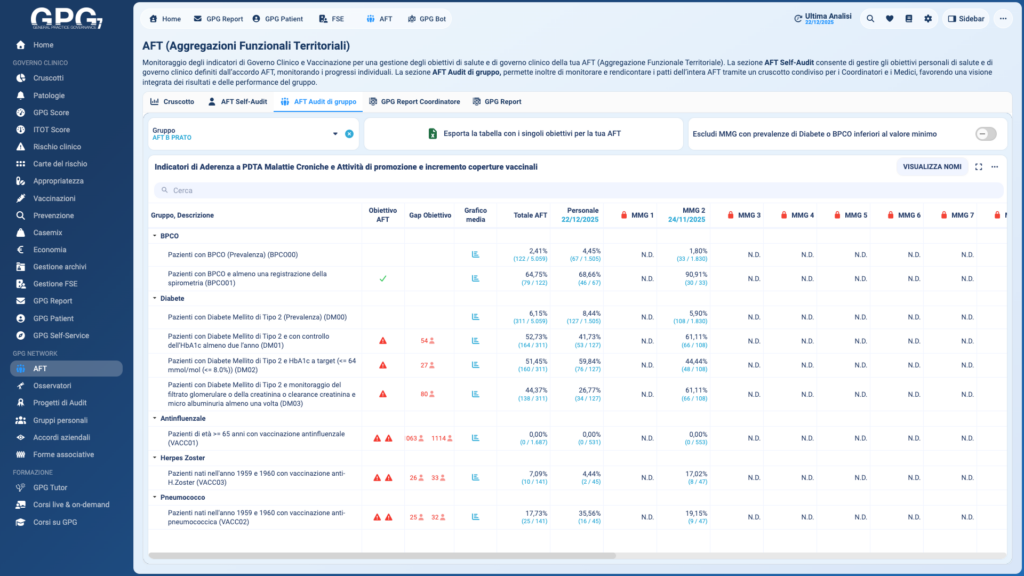The image size is (1024, 576).
Task: Switch to the AFT Self-Audit tab
Action: (236, 101)
